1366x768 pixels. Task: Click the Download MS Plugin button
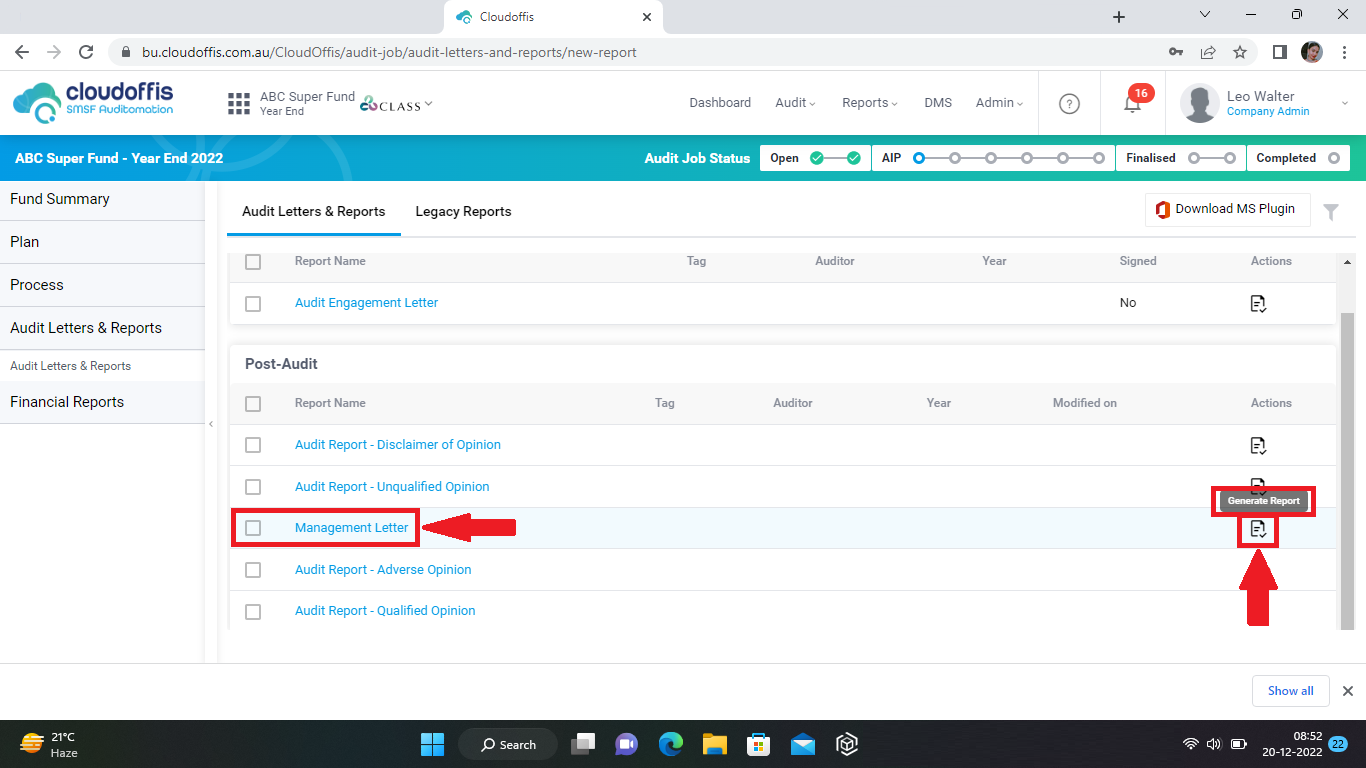click(1226, 209)
